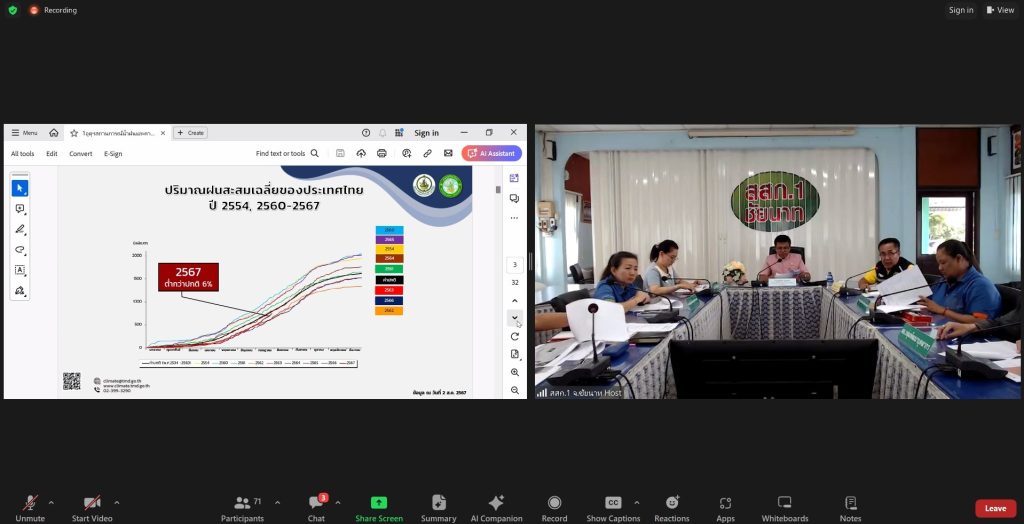The image size is (1024, 524).
Task: Go to Acrobat Home icon
Action: coord(54,133)
